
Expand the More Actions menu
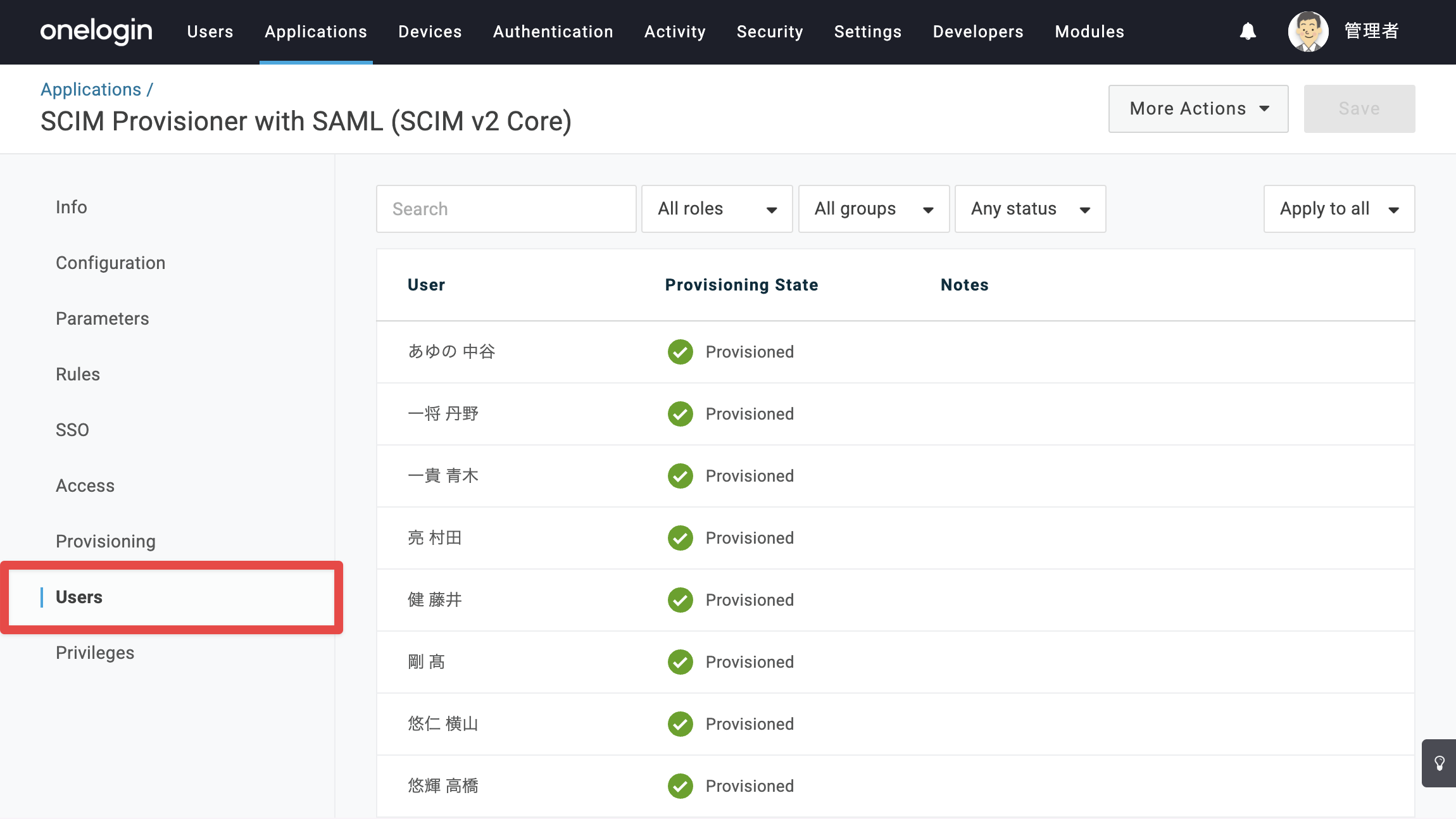(1198, 109)
